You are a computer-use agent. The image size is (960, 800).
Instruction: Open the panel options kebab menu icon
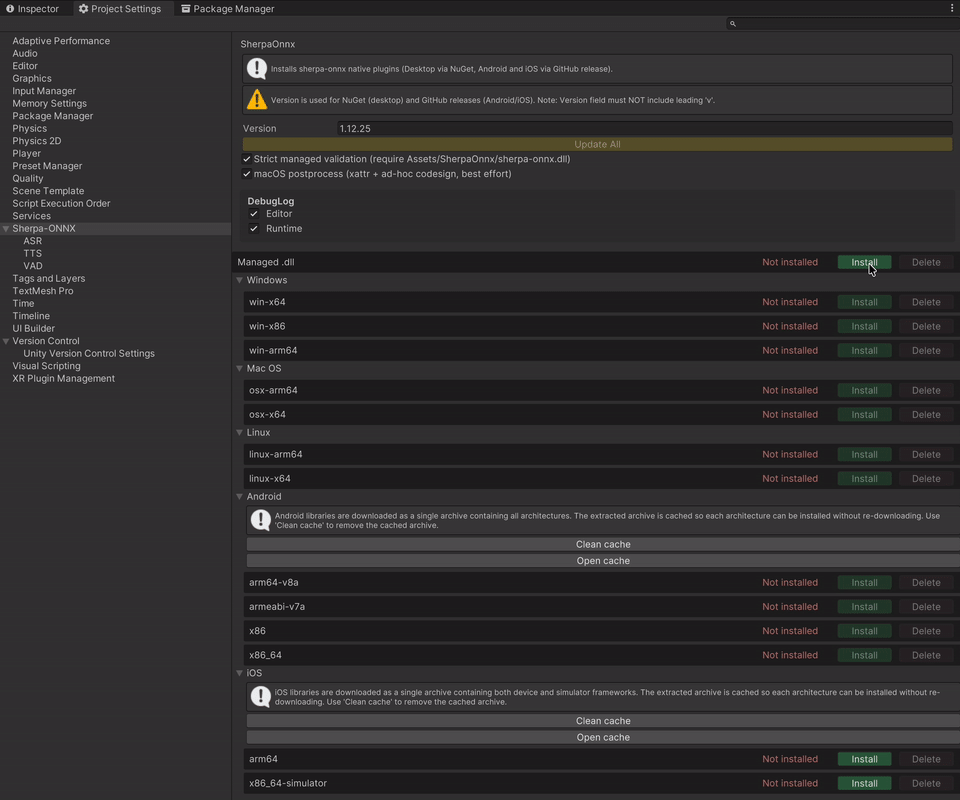[951, 9]
